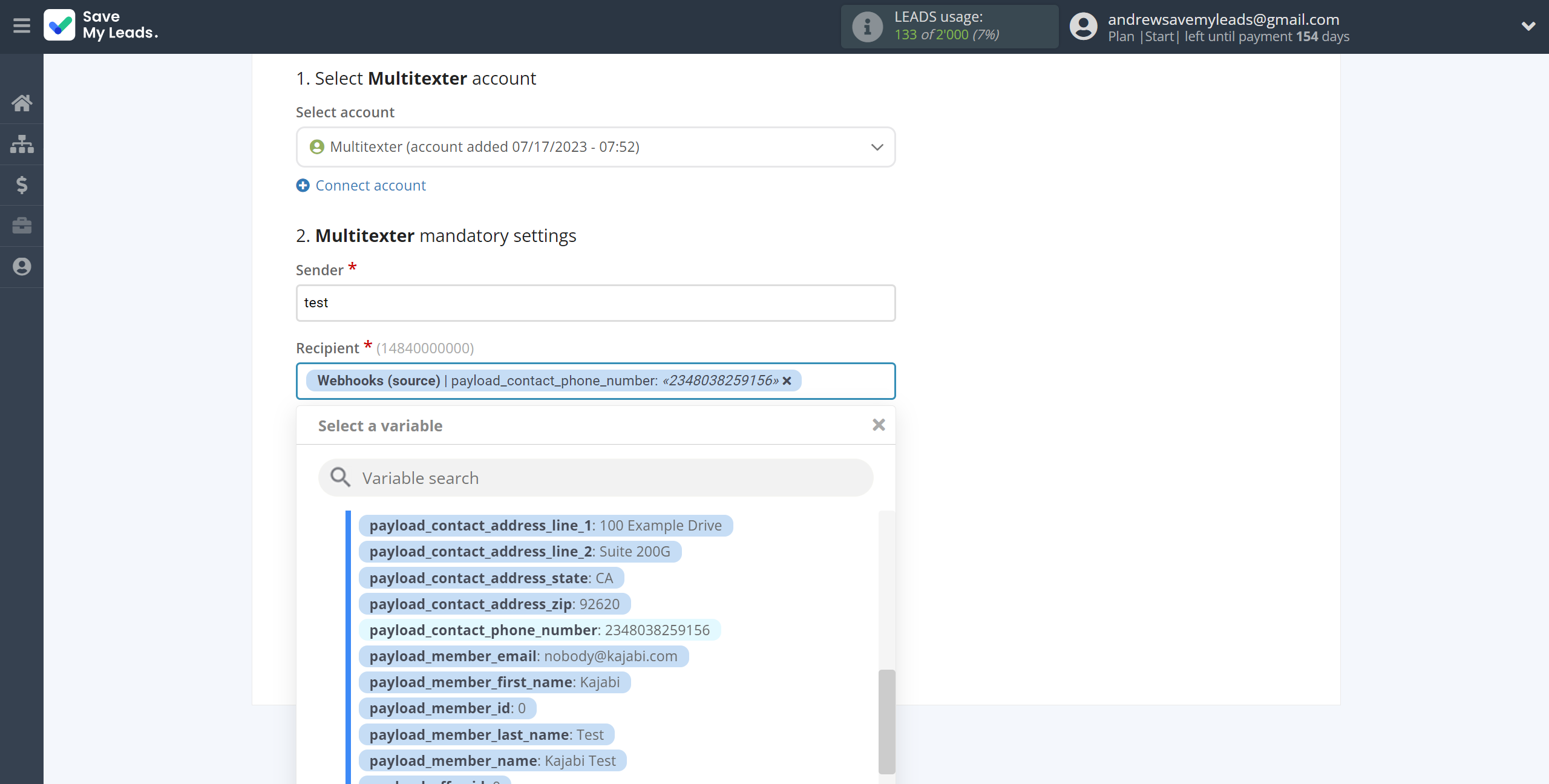Select payload_member_email variable
The image size is (1549, 784).
(523, 656)
